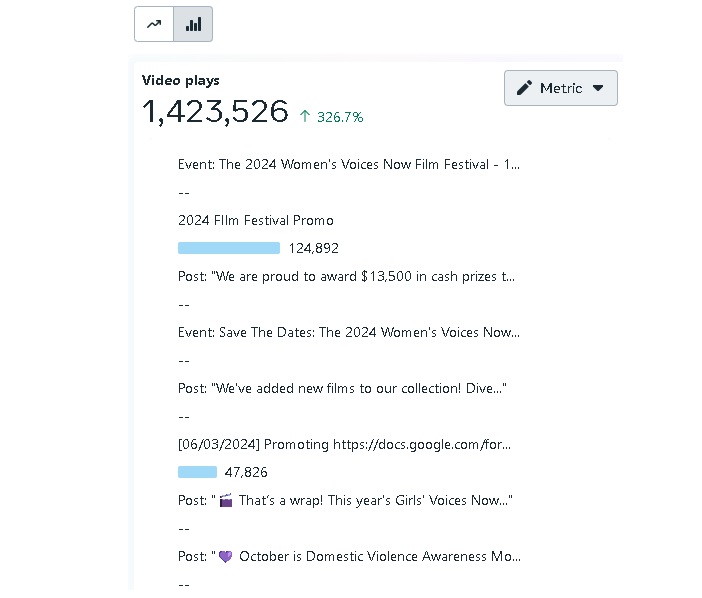702x598 pixels.
Task: Open the 2024 Women's Voices Now Film Festival event
Action: click(x=348, y=164)
